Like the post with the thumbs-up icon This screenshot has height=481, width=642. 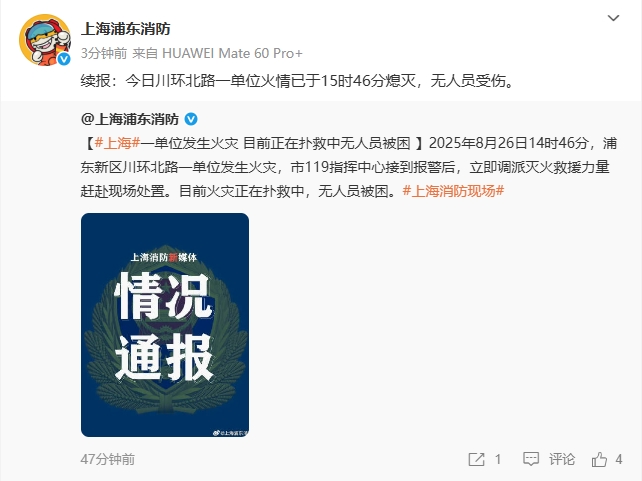click(599, 459)
